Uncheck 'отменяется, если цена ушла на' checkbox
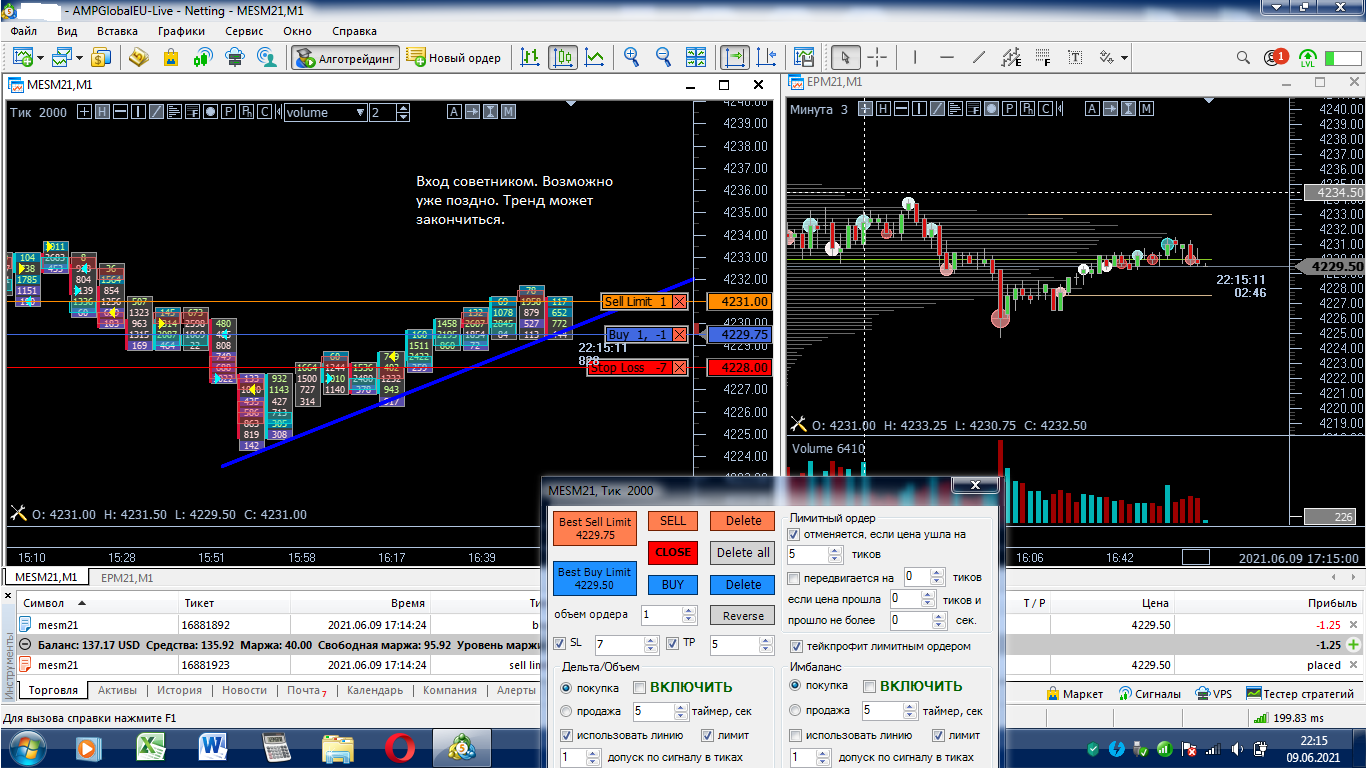Screen dimensions: 1366x768 [794, 534]
